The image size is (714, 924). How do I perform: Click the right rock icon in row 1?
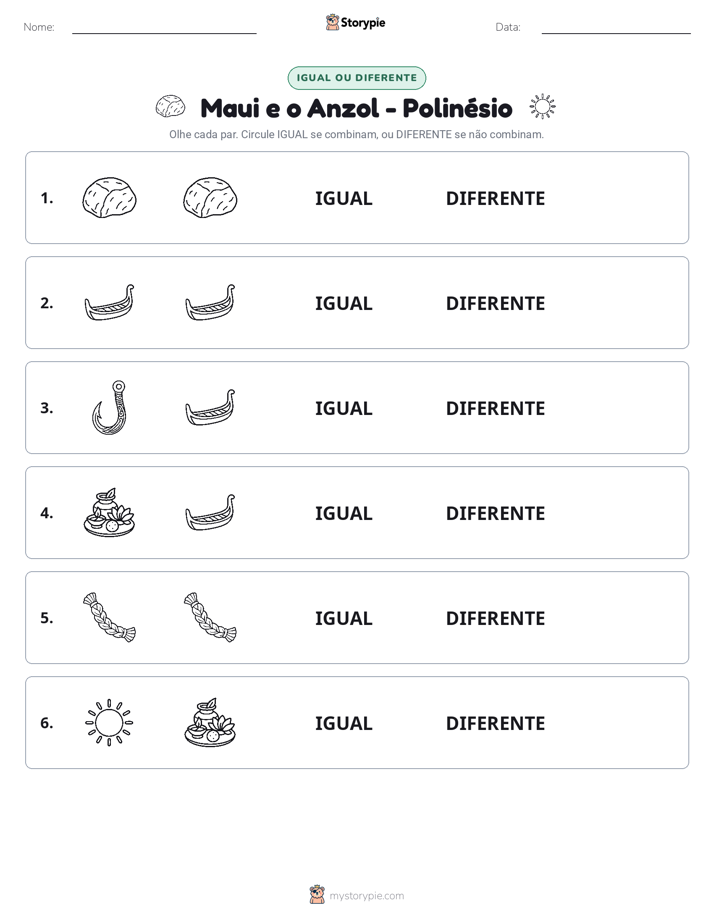coord(210,198)
